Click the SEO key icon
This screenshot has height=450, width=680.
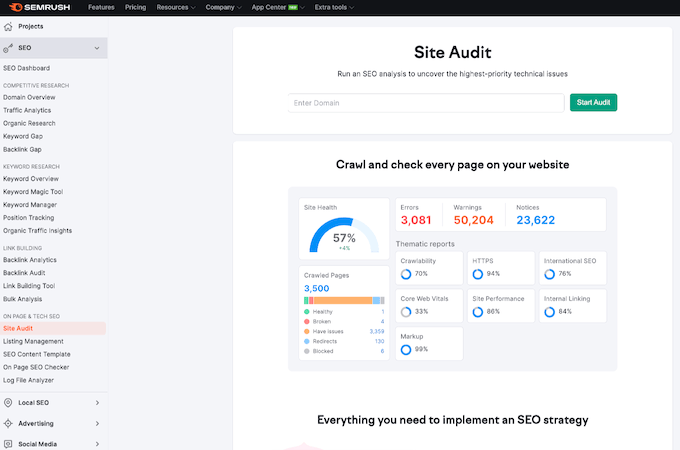tap(8, 48)
